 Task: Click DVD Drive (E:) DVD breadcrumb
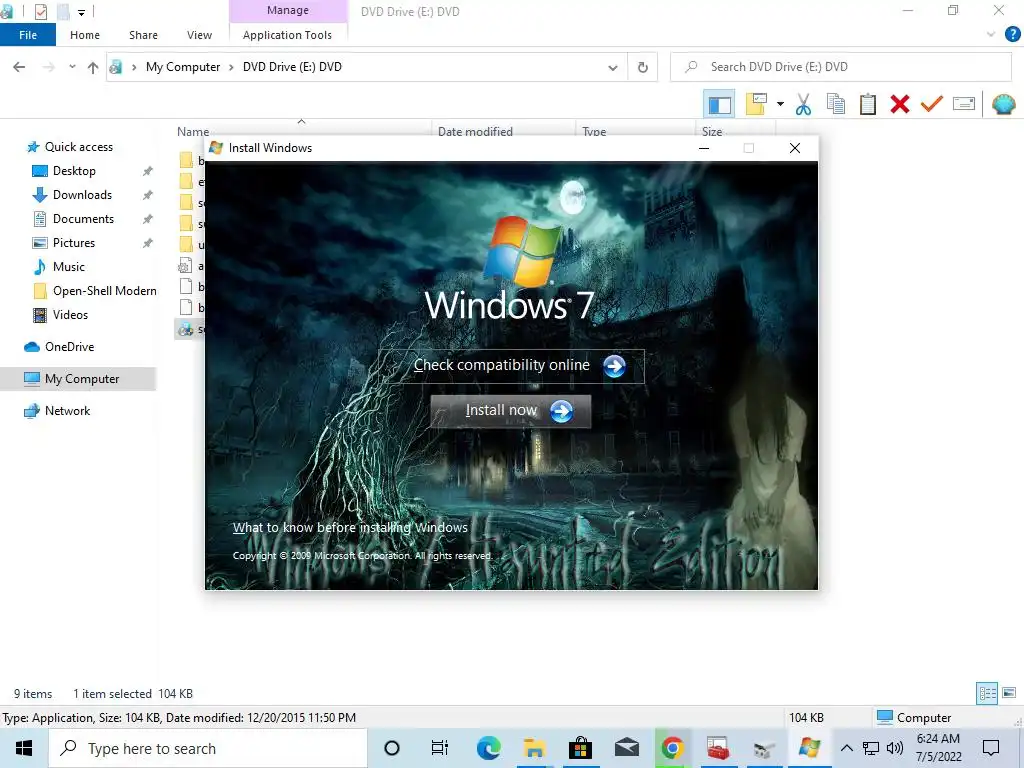292,67
